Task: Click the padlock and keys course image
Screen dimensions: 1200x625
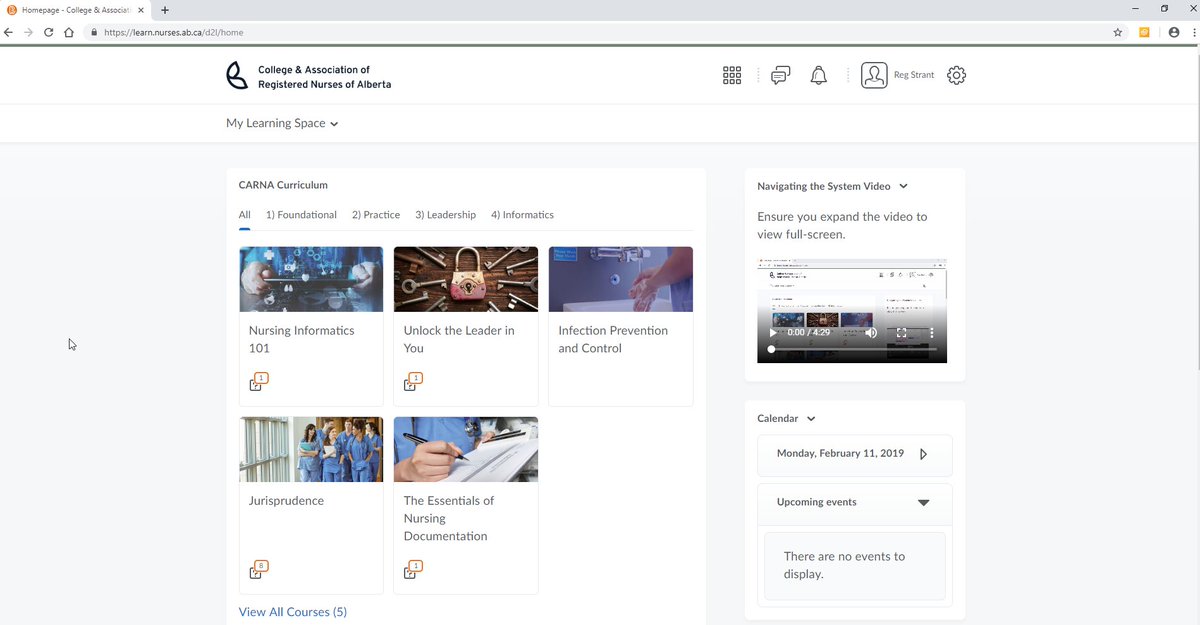Action: click(466, 279)
